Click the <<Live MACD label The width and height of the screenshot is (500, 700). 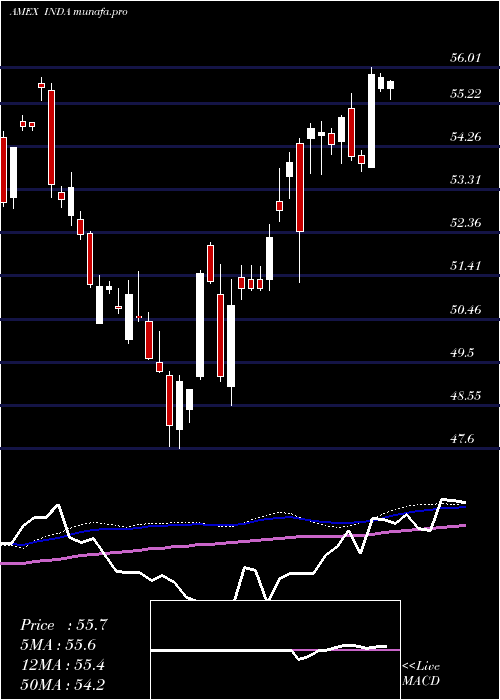click(421, 673)
